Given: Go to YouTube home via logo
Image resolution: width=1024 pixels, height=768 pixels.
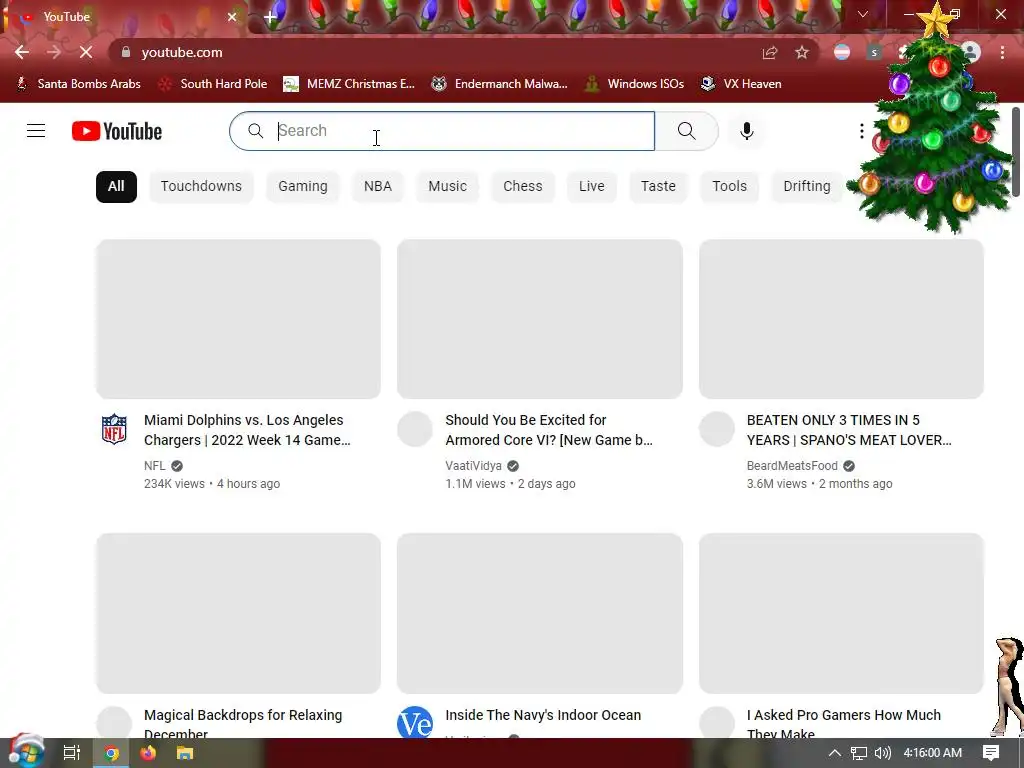Looking at the screenshot, I should pyautogui.click(x=117, y=131).
